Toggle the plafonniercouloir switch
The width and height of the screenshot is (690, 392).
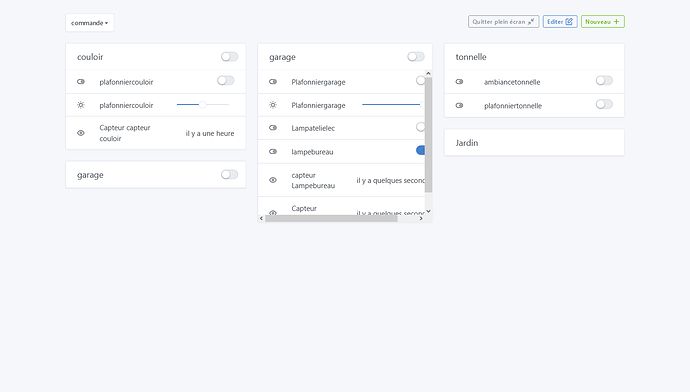tap(225, 81)
